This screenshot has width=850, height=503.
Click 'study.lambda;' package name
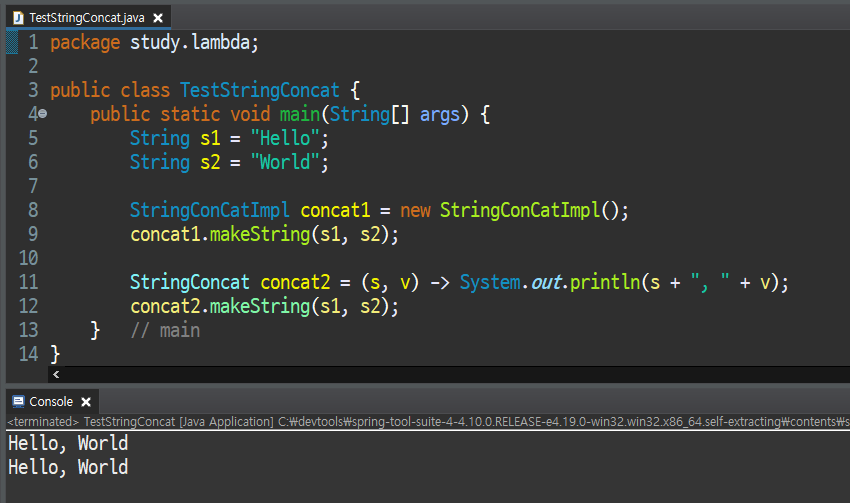(194, 42)
